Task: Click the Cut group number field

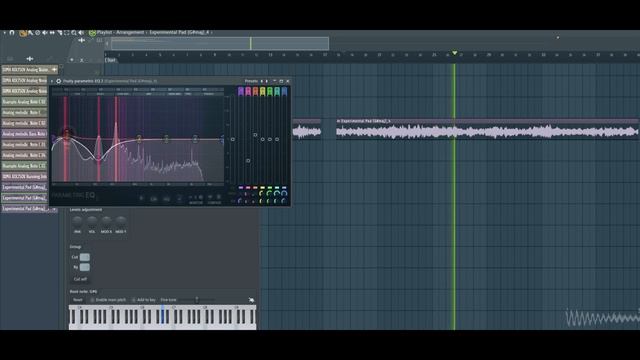Action: 84,257
